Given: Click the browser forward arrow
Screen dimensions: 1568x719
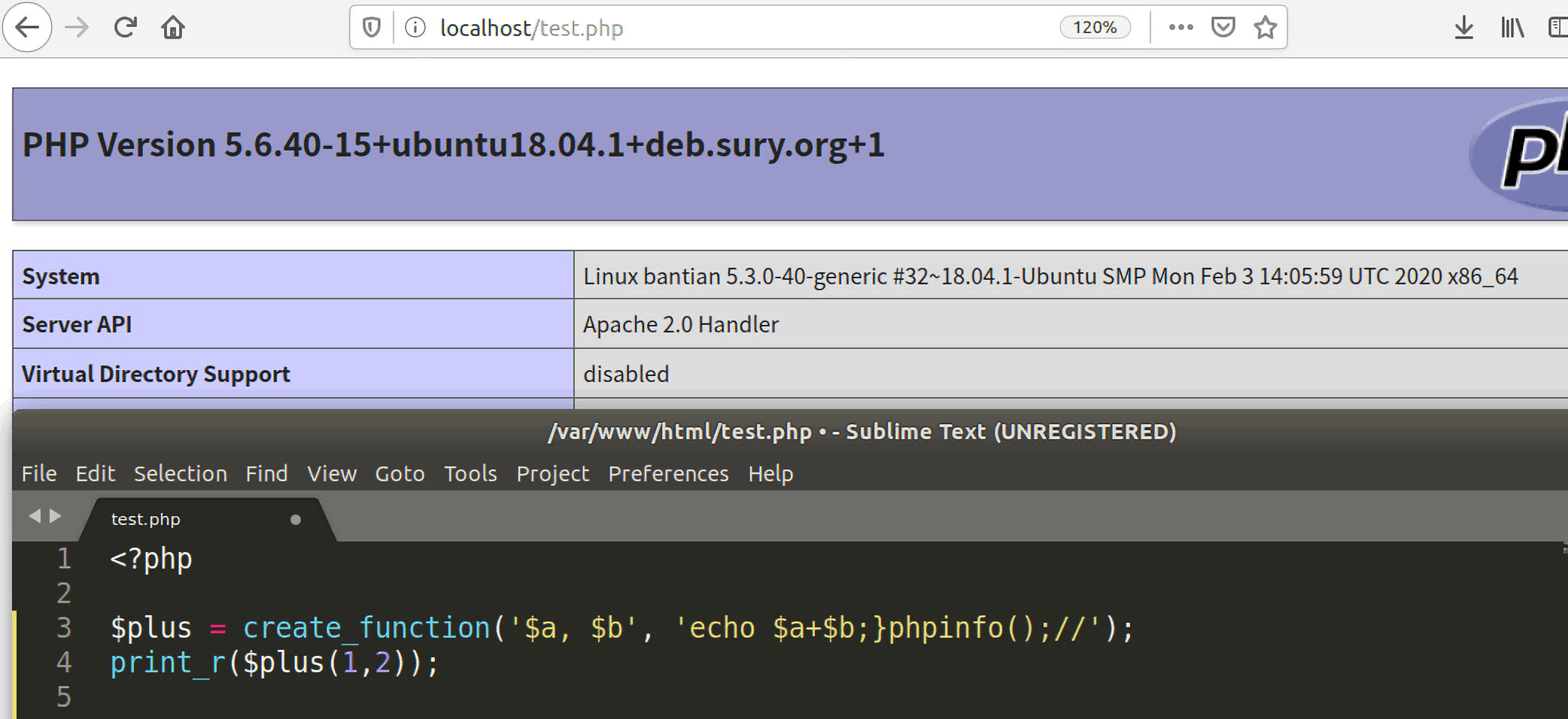Looking at the screenshot, I should (77, 28).
